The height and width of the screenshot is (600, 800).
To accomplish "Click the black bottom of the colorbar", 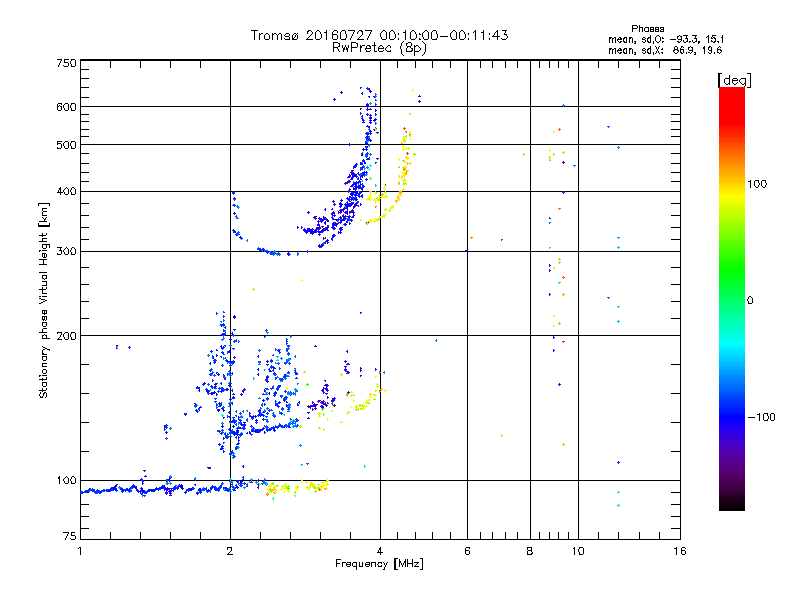I will coord(732,507).
